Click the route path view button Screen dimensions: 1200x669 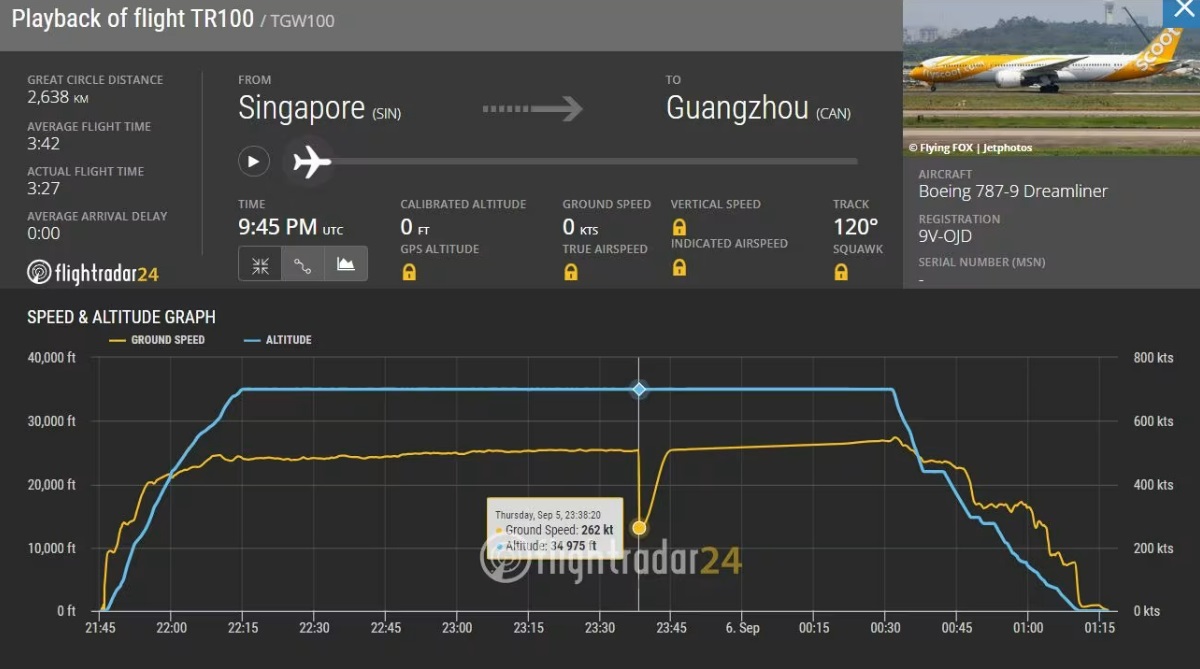pyautogui.click(x=303, y=264)
